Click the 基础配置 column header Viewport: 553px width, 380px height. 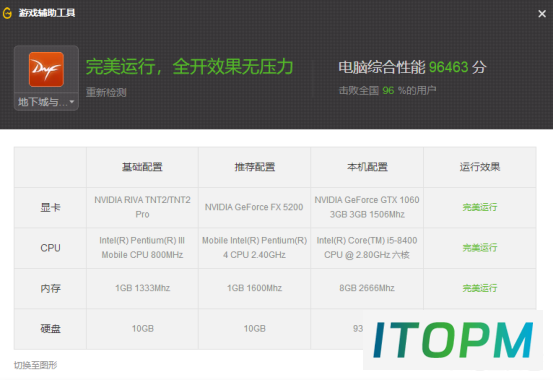(x=142, y=167)
